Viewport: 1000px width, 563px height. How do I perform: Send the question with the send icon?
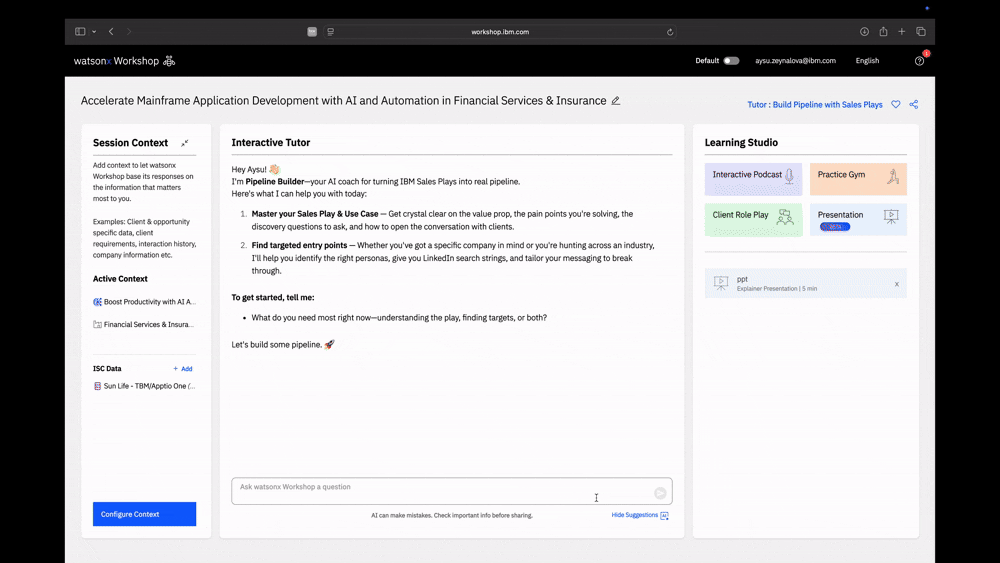point(660,493)
